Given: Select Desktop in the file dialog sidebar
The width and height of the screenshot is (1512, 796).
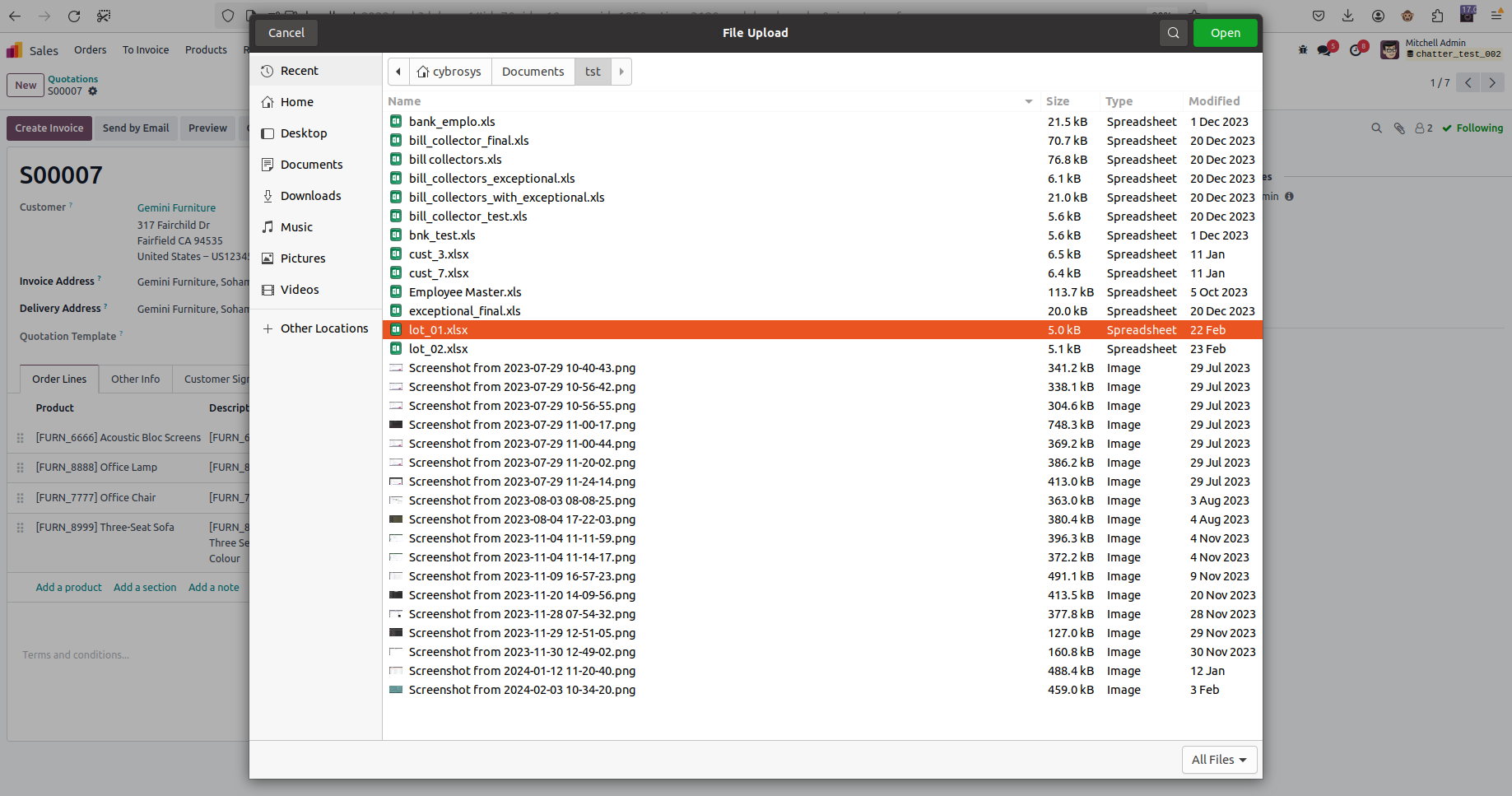Looking at the screenshot, I should pyautogui.click(x=316, y=133).
